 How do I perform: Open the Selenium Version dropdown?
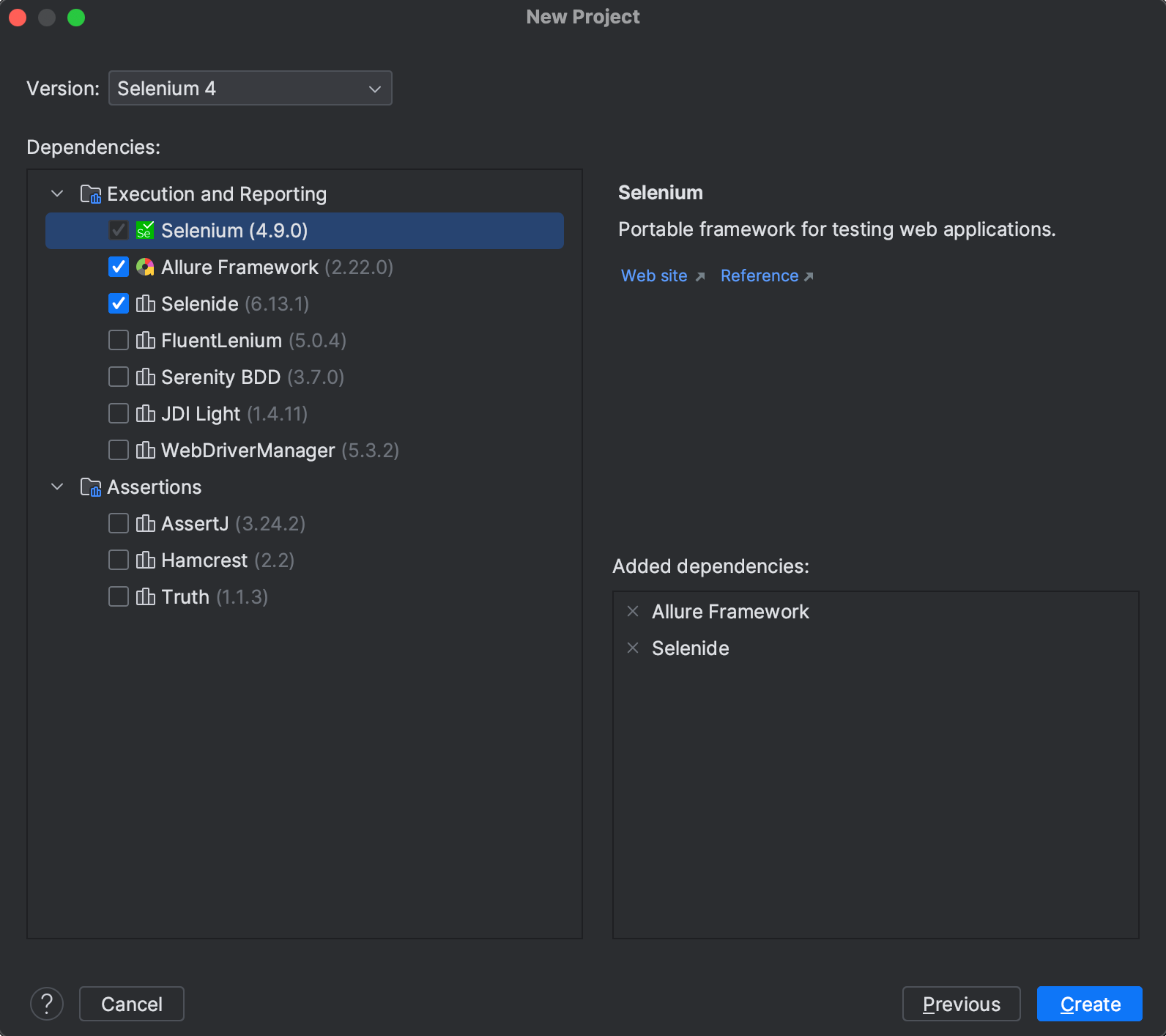pos(250,89)
